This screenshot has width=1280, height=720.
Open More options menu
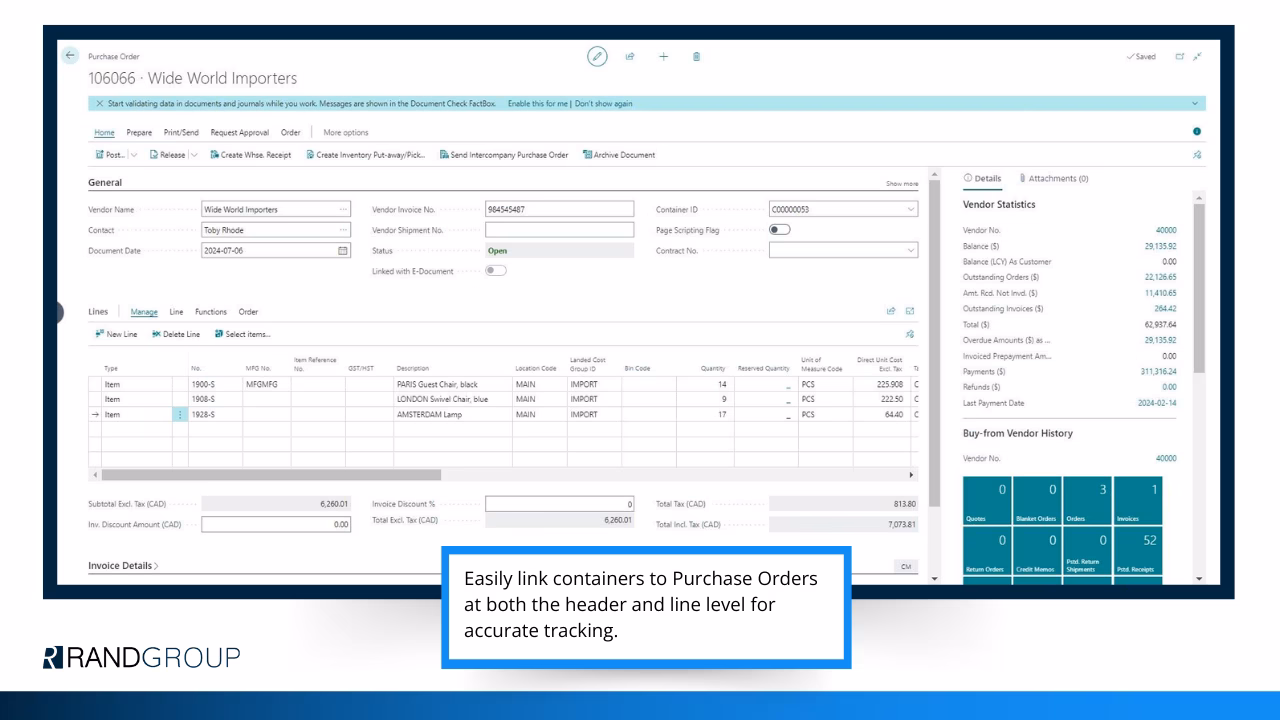[x=346, y=132]
